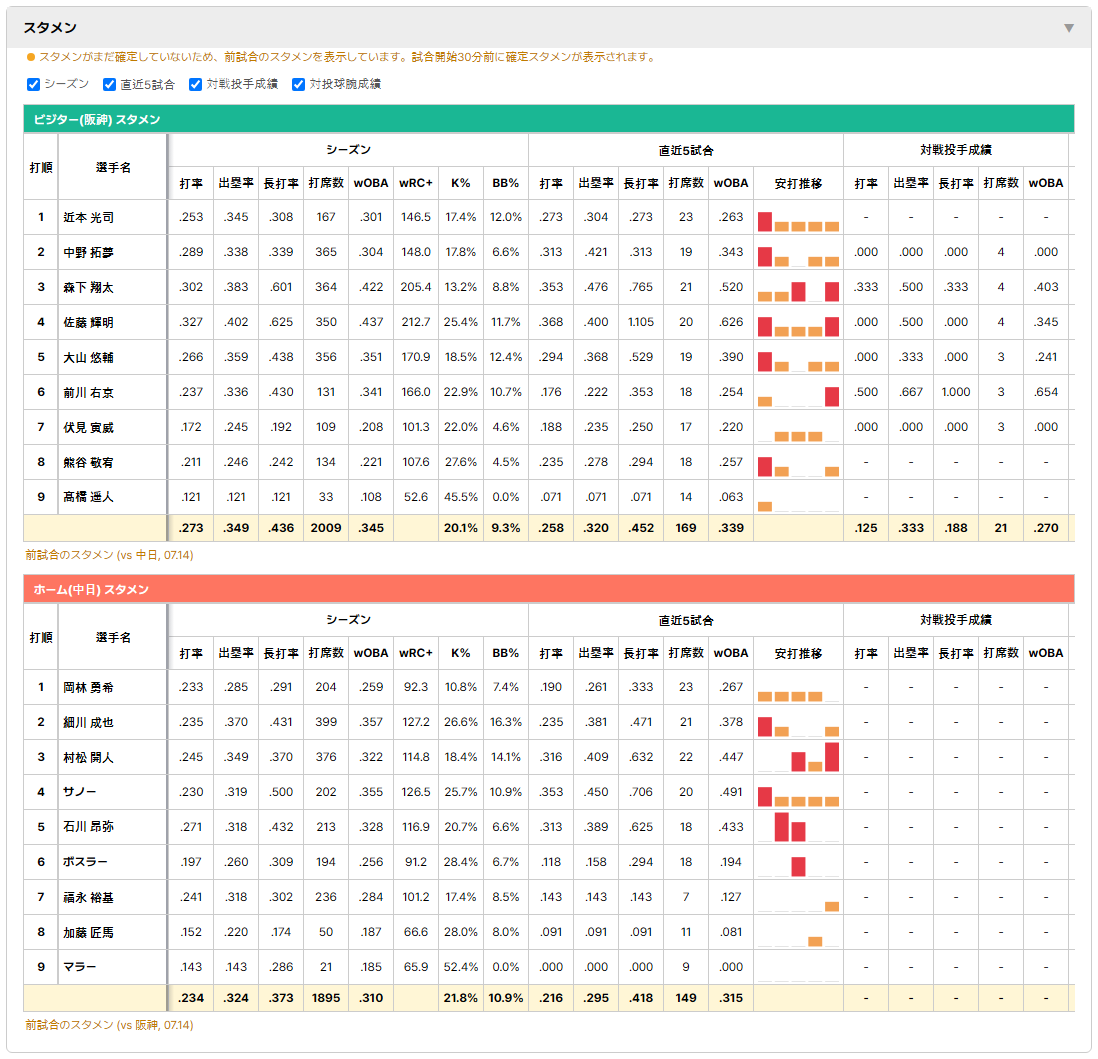1098x1059 pixels.
Task: Toggle the 直近5試合 checkbox
Action: point(109,85)
